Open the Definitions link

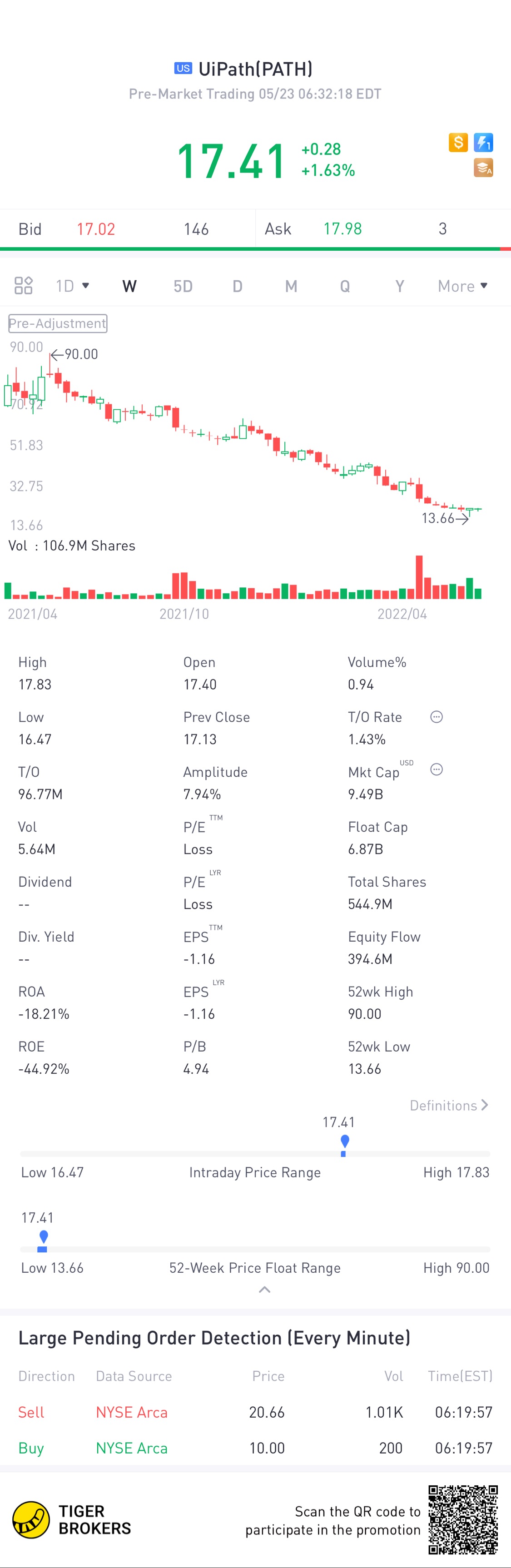click(x=449, y=1106)
